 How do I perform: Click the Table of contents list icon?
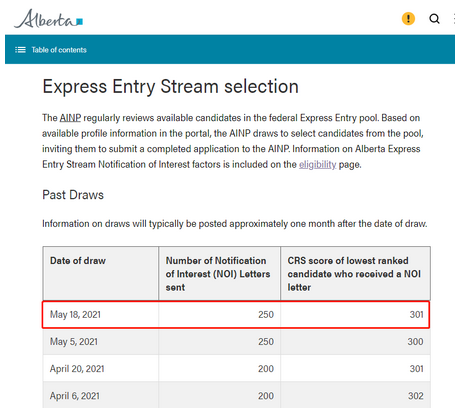(x=20, y=50)
